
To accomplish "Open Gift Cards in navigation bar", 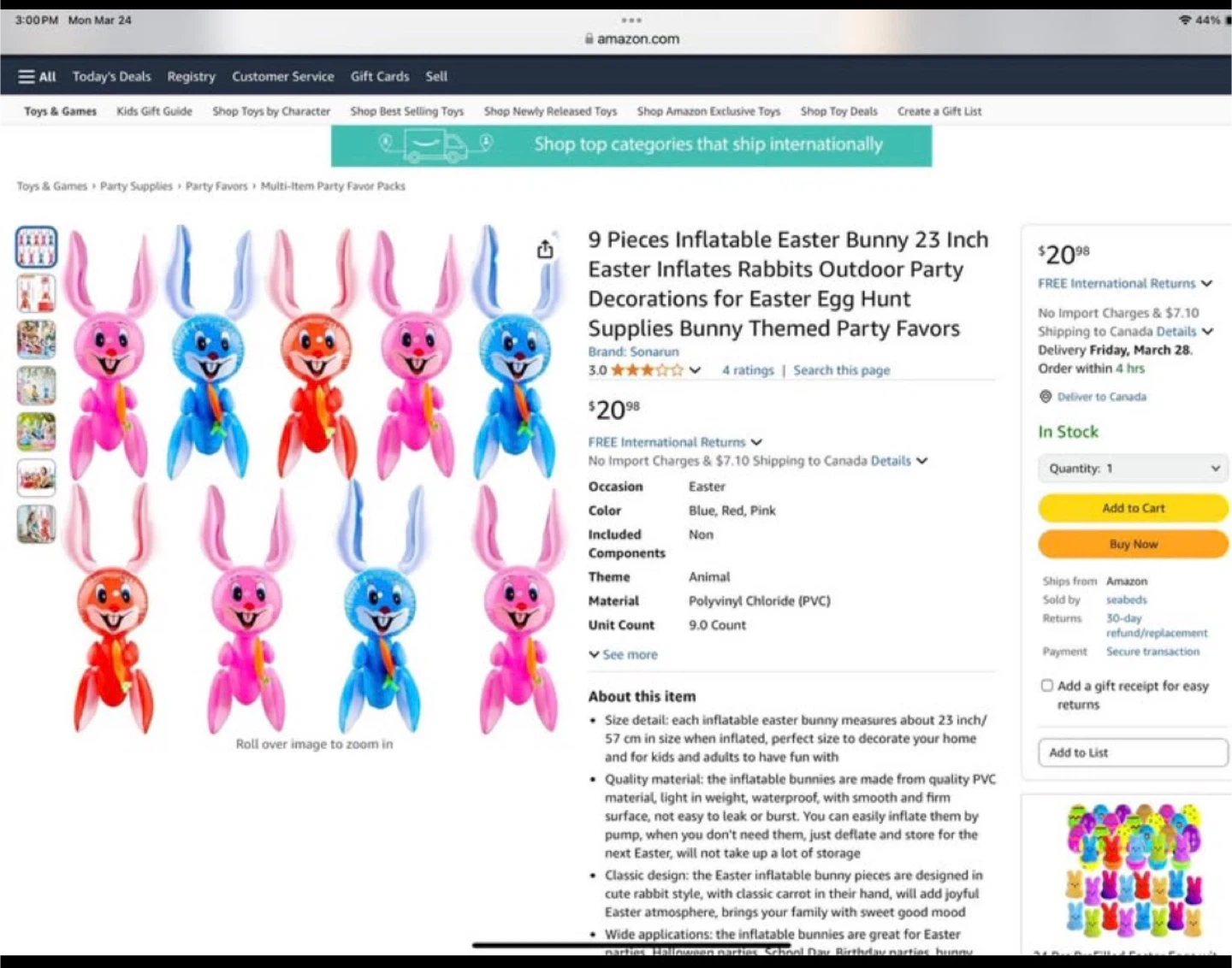I will coord(380,77).
